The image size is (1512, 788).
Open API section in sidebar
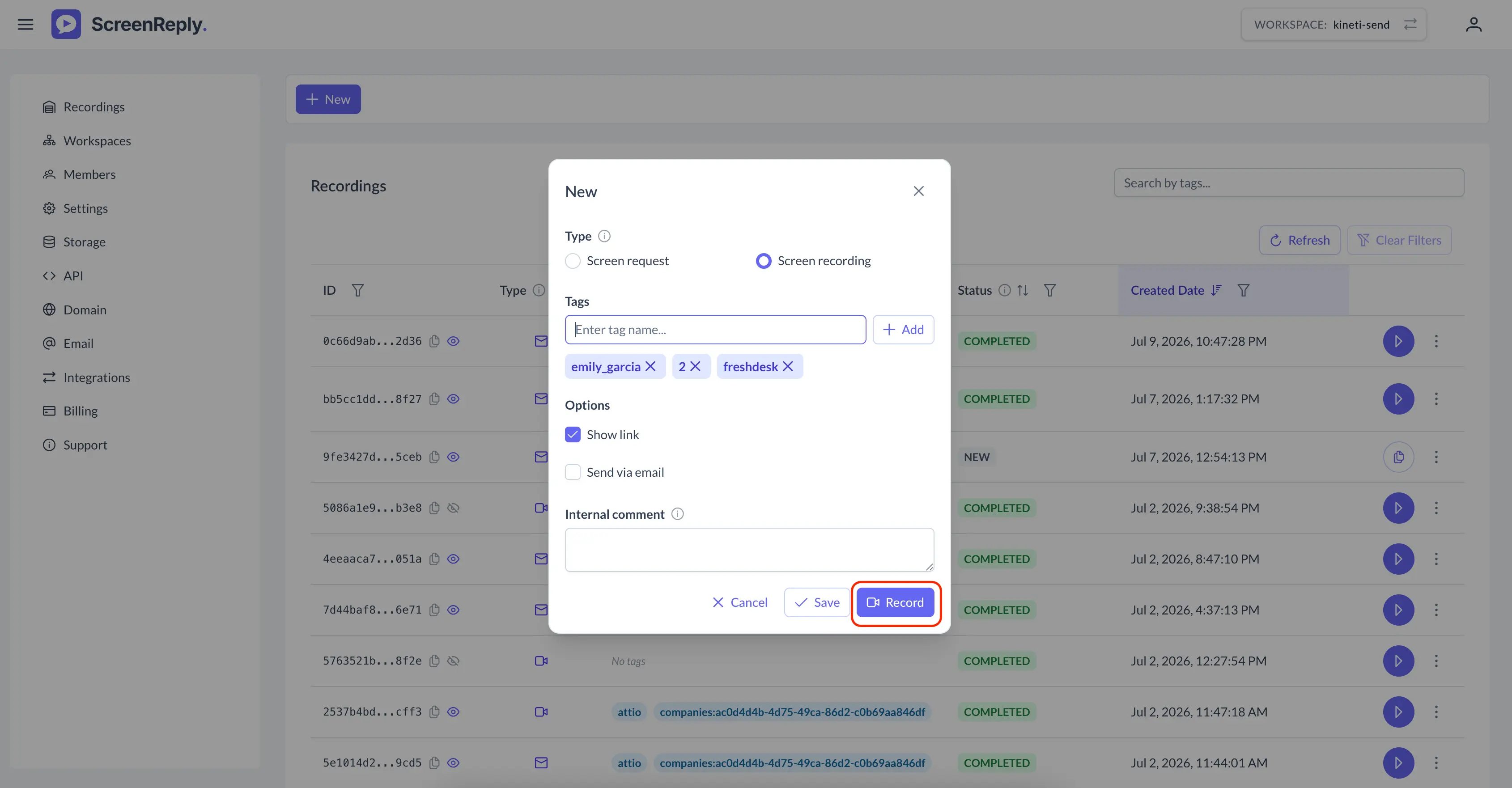63,276
